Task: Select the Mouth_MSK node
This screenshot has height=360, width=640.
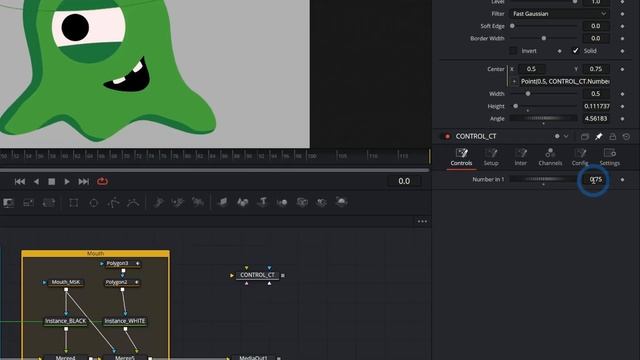Action: point(66,282)
